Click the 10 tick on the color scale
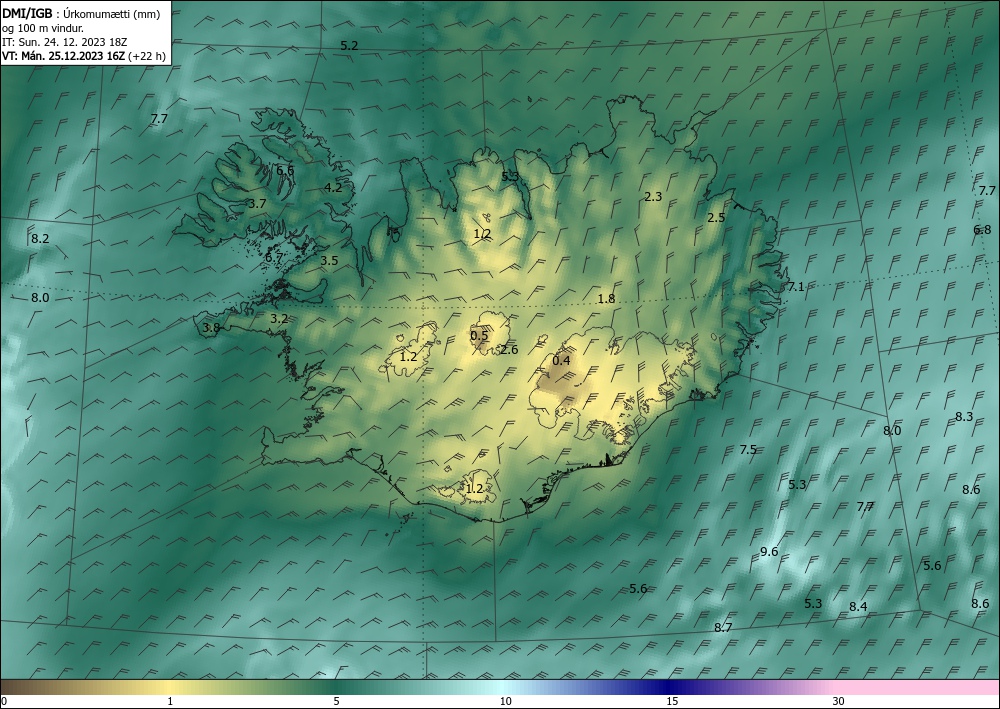 (x=505, y=702)
